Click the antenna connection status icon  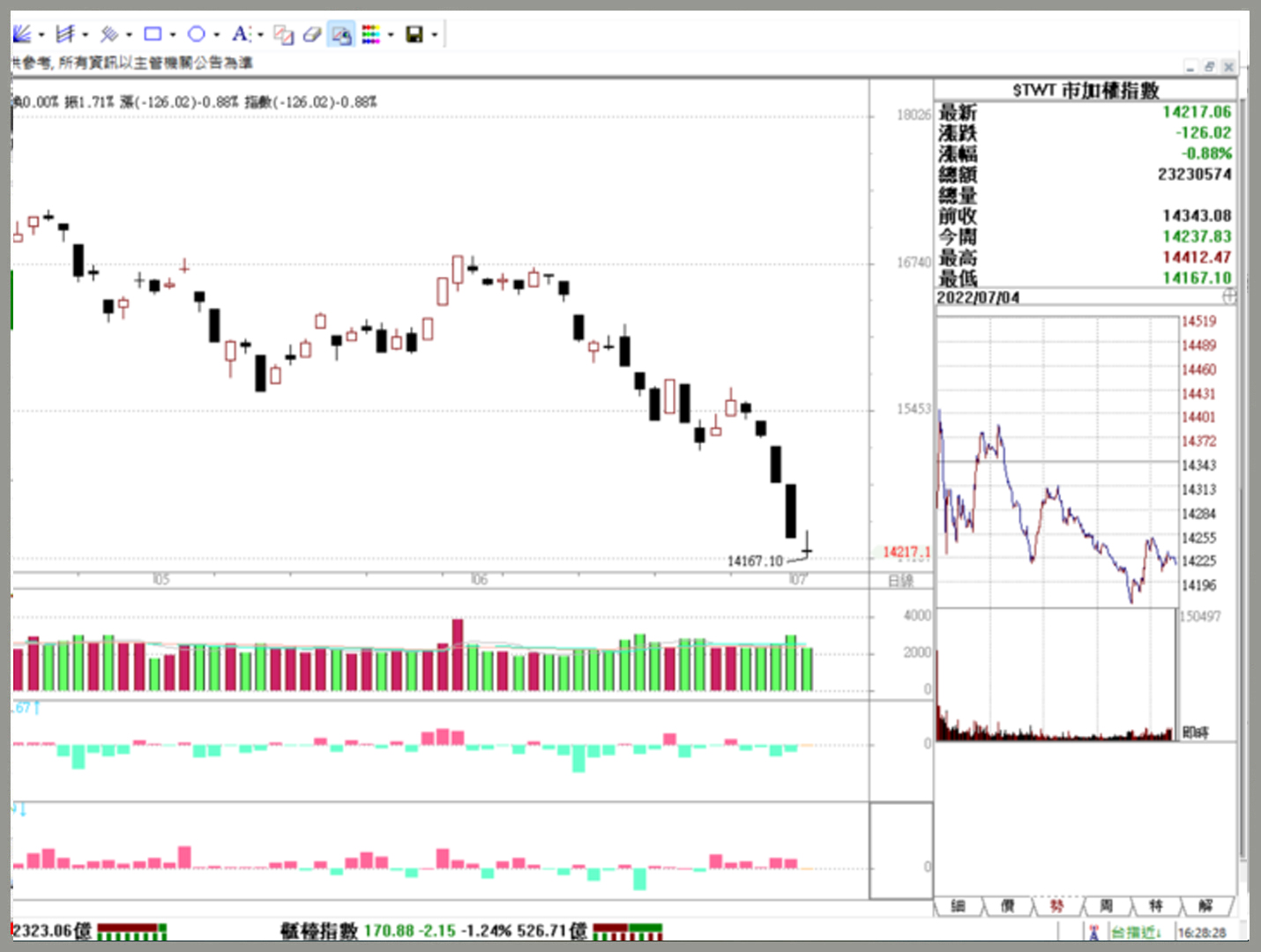(1094, 932)
